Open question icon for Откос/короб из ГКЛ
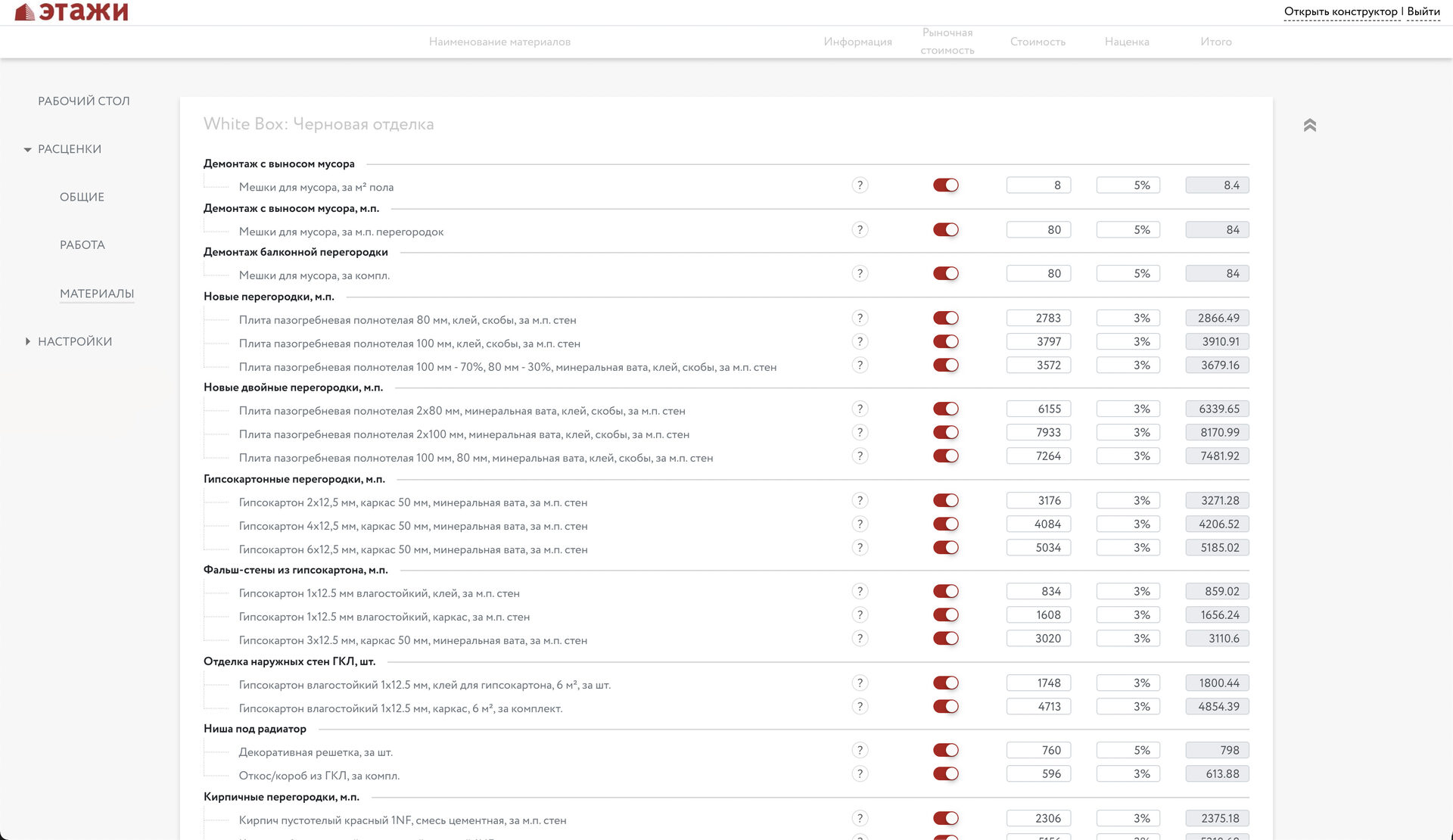This screenshot has height=840, width=1453. 860,774
